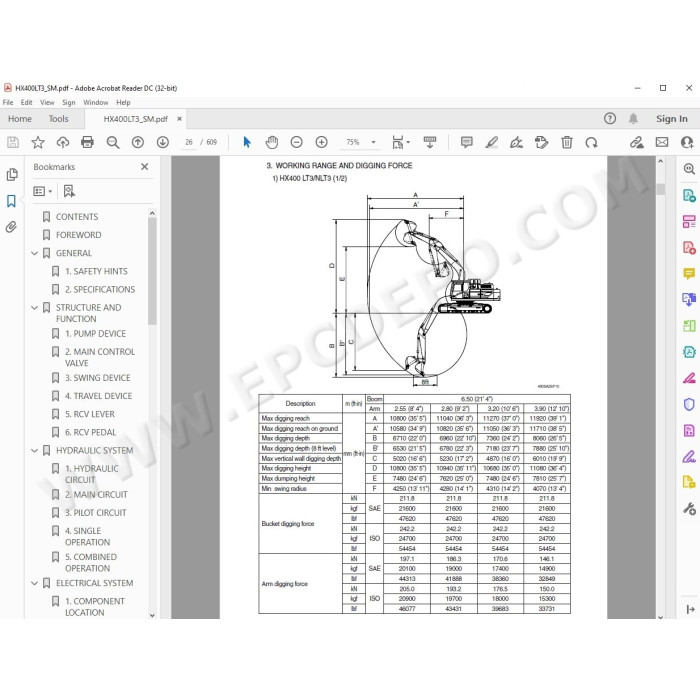Image resolution: width=700 pixels, height=700 pixels.
Task: Activate the hand pan tool
Action: (271, 142)
